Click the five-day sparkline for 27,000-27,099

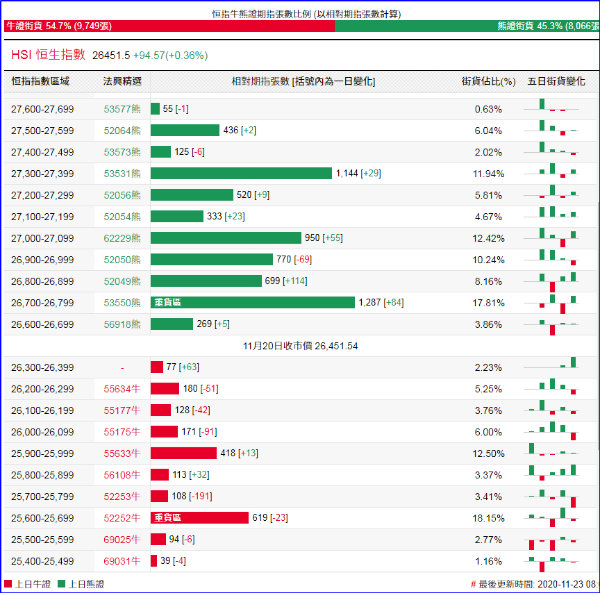point(551,238)
